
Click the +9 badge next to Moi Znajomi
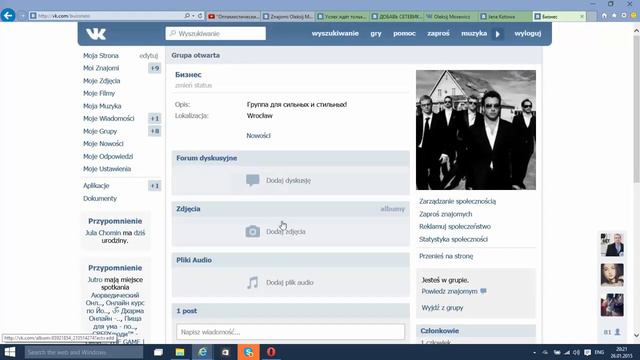(x=155, y=68)
